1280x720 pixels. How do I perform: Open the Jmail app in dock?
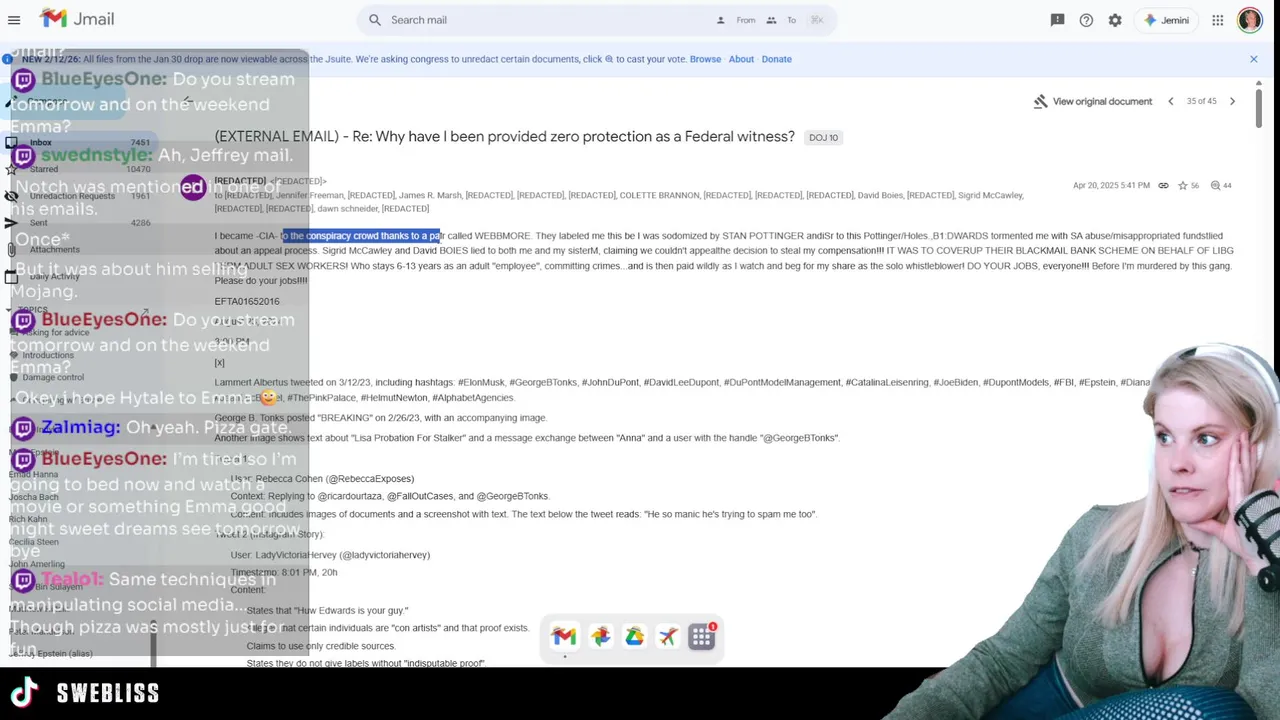(x=564, y=637)
